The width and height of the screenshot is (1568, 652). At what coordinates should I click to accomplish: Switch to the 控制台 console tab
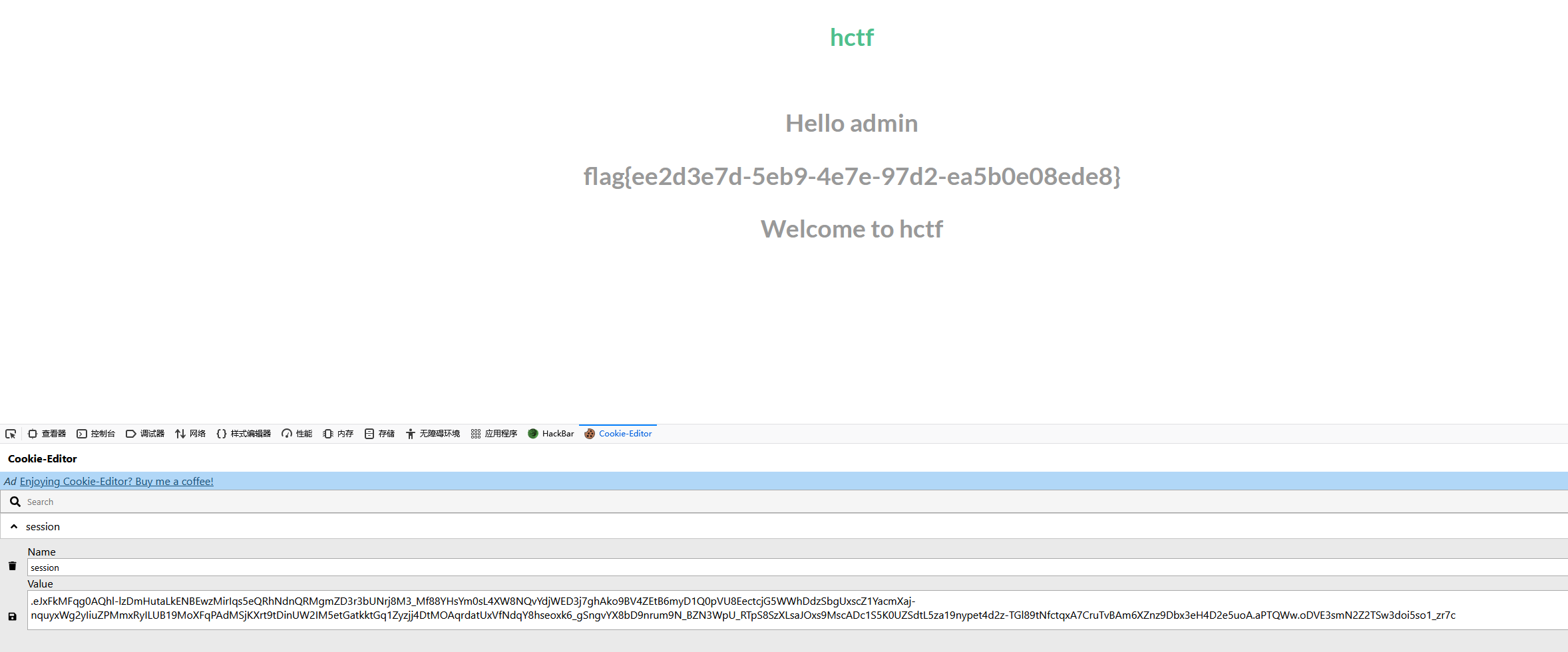coord(96,434)
